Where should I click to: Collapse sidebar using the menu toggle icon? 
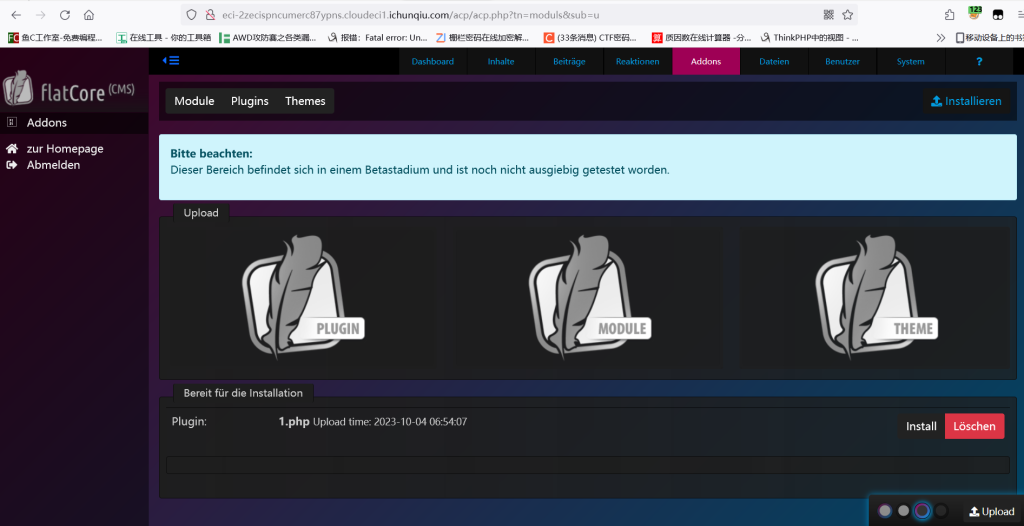[x=171, y=61]
